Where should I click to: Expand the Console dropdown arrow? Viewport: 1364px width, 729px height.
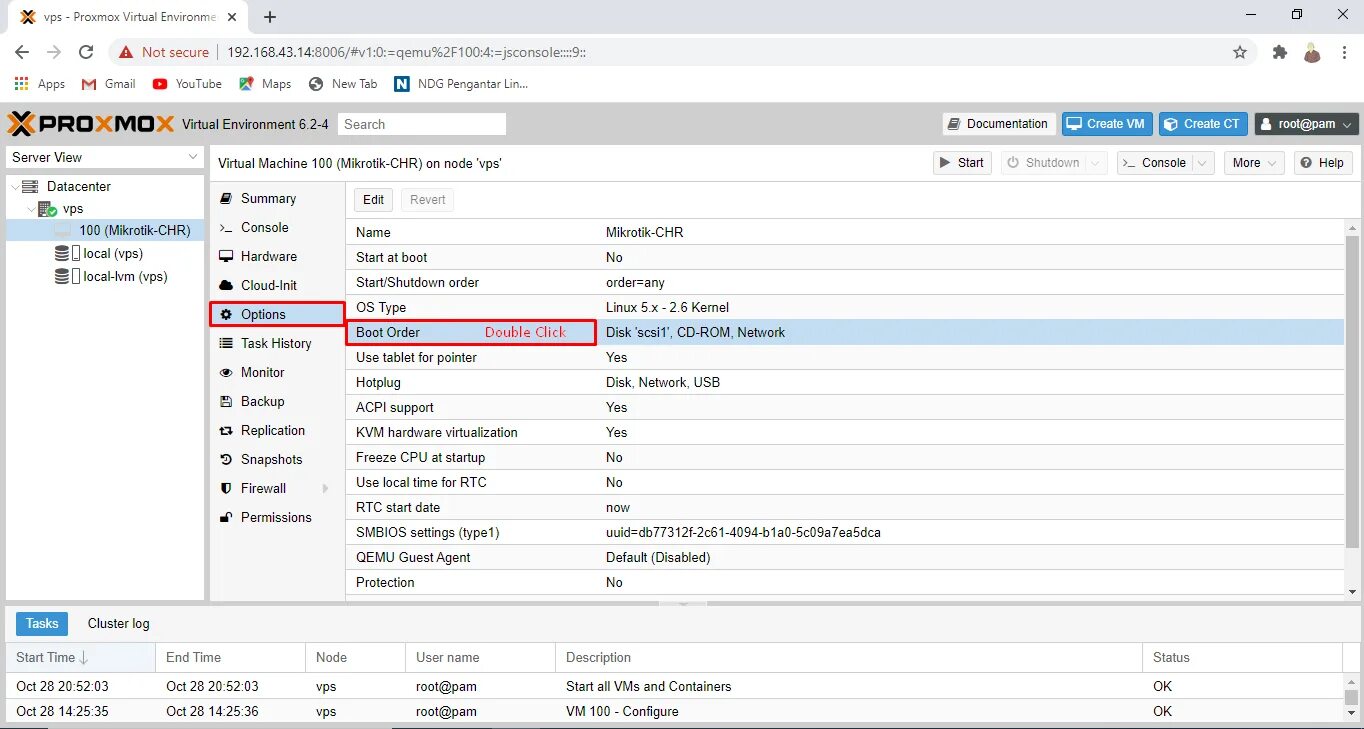(1203, 162)
